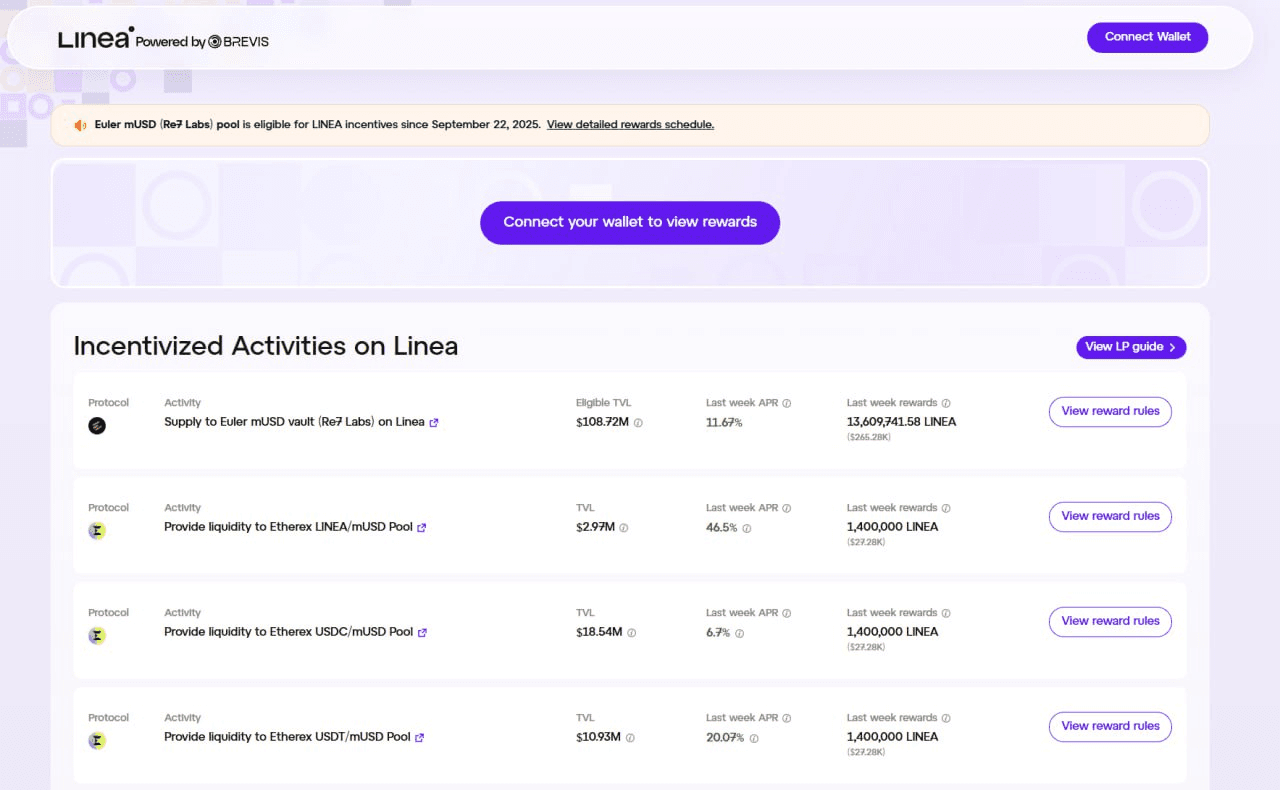The height and width of the screenshot is (790, 1280).
Task: Click Provide liquidity to Etherex USDC/mUSD Pool
Action: [x=288, y=632]
